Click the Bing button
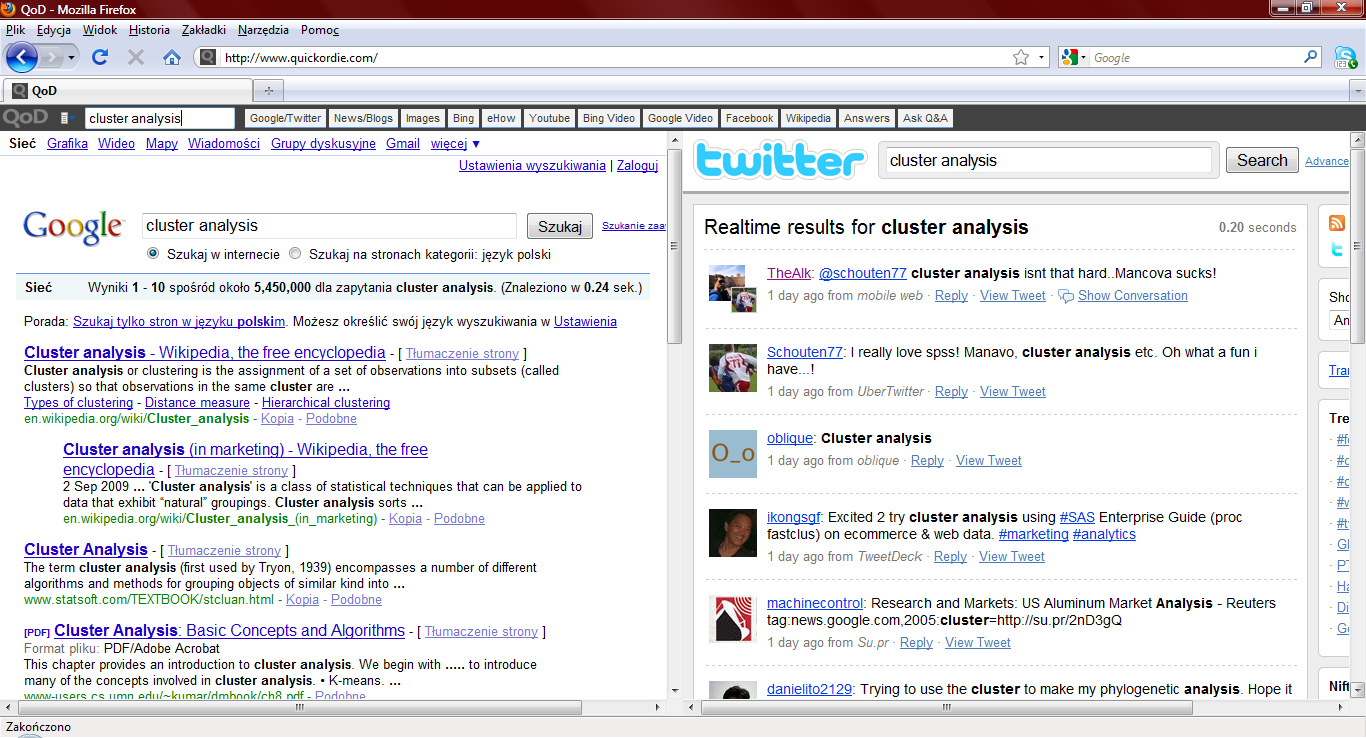Image resolution: width=1366 pixels, height=738 pixels. tap(463, 118)
